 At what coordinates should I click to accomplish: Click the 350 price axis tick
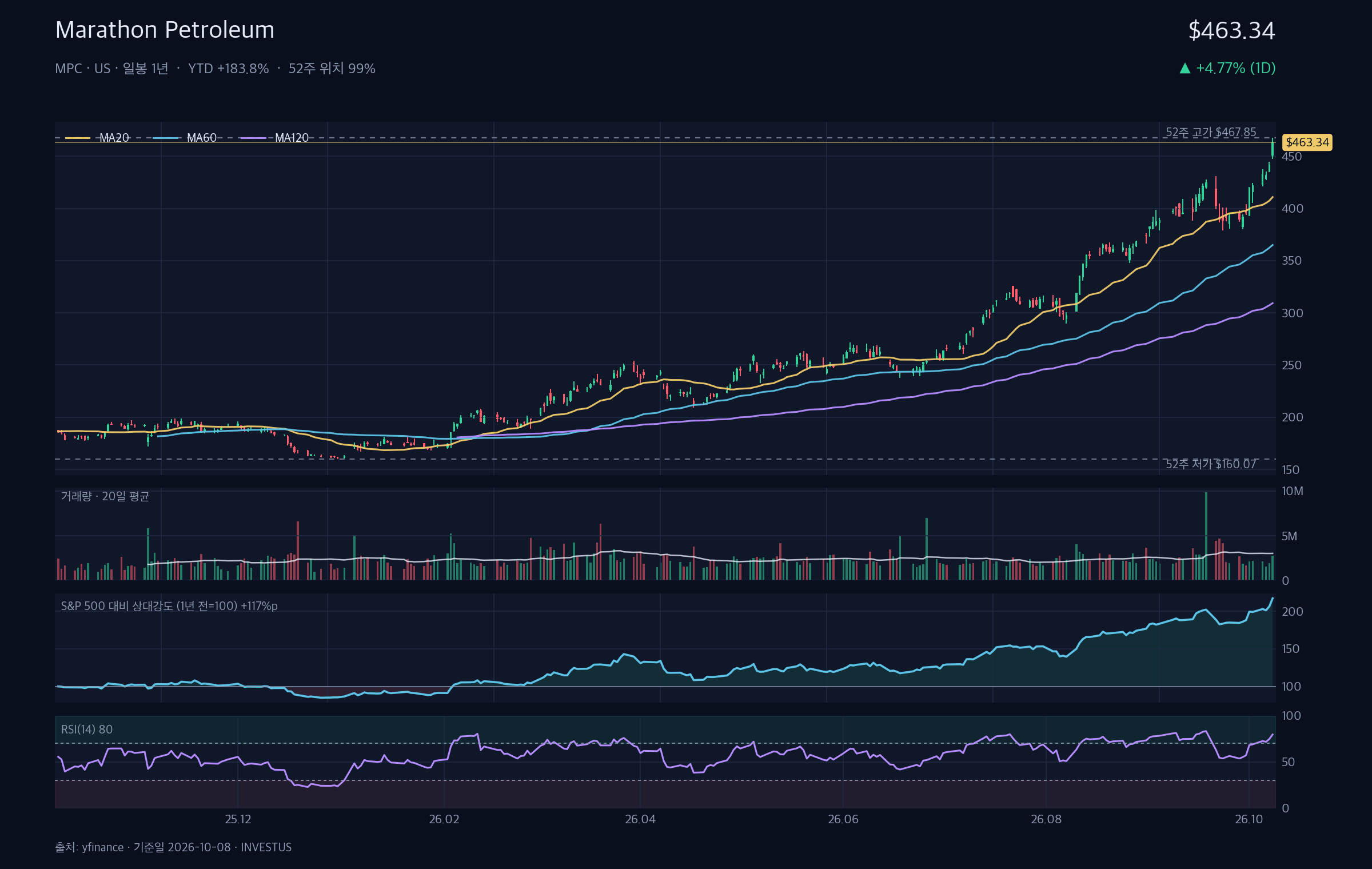1292,261
